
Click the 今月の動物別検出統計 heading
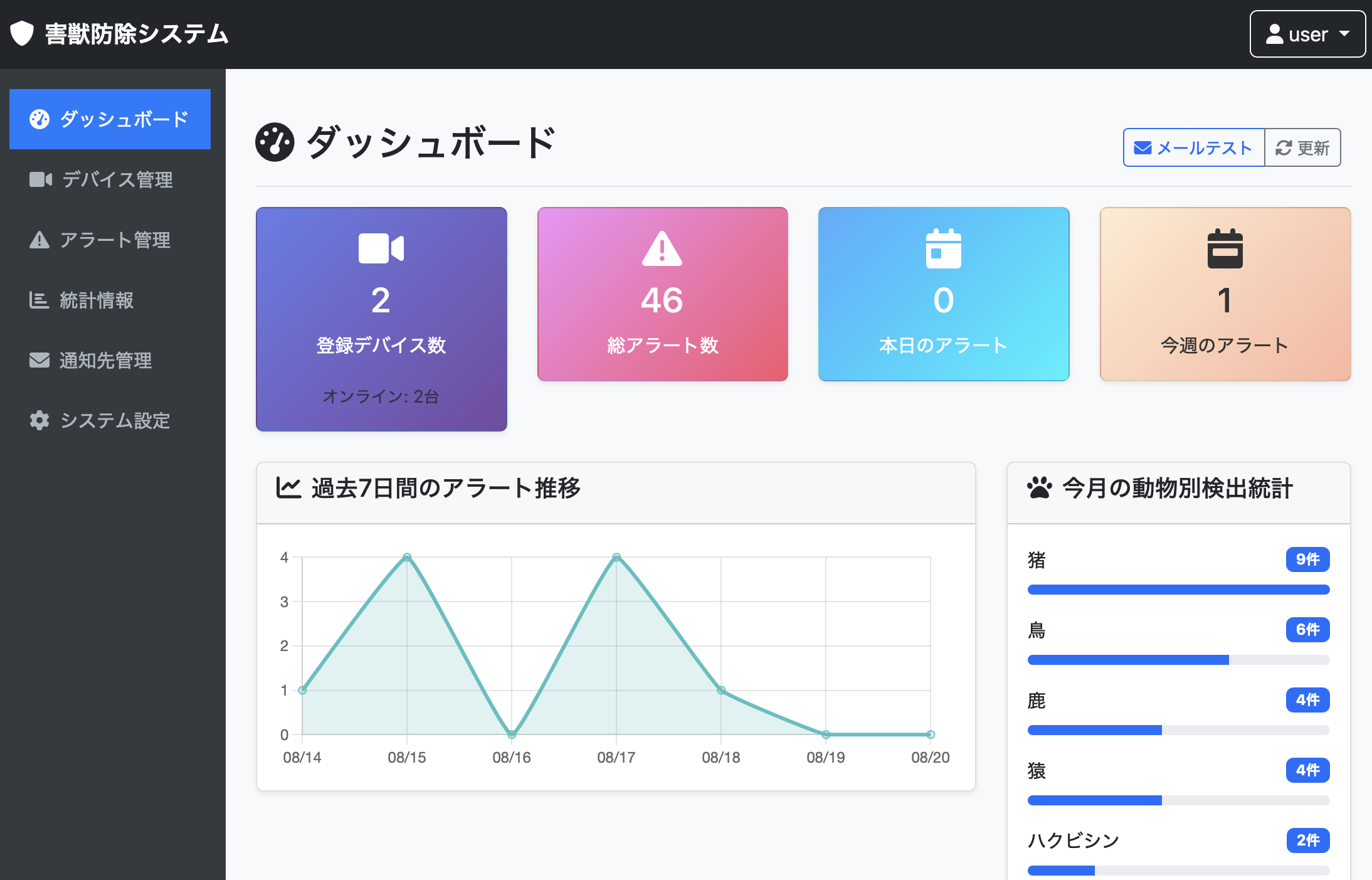(x=1178, y=488)
